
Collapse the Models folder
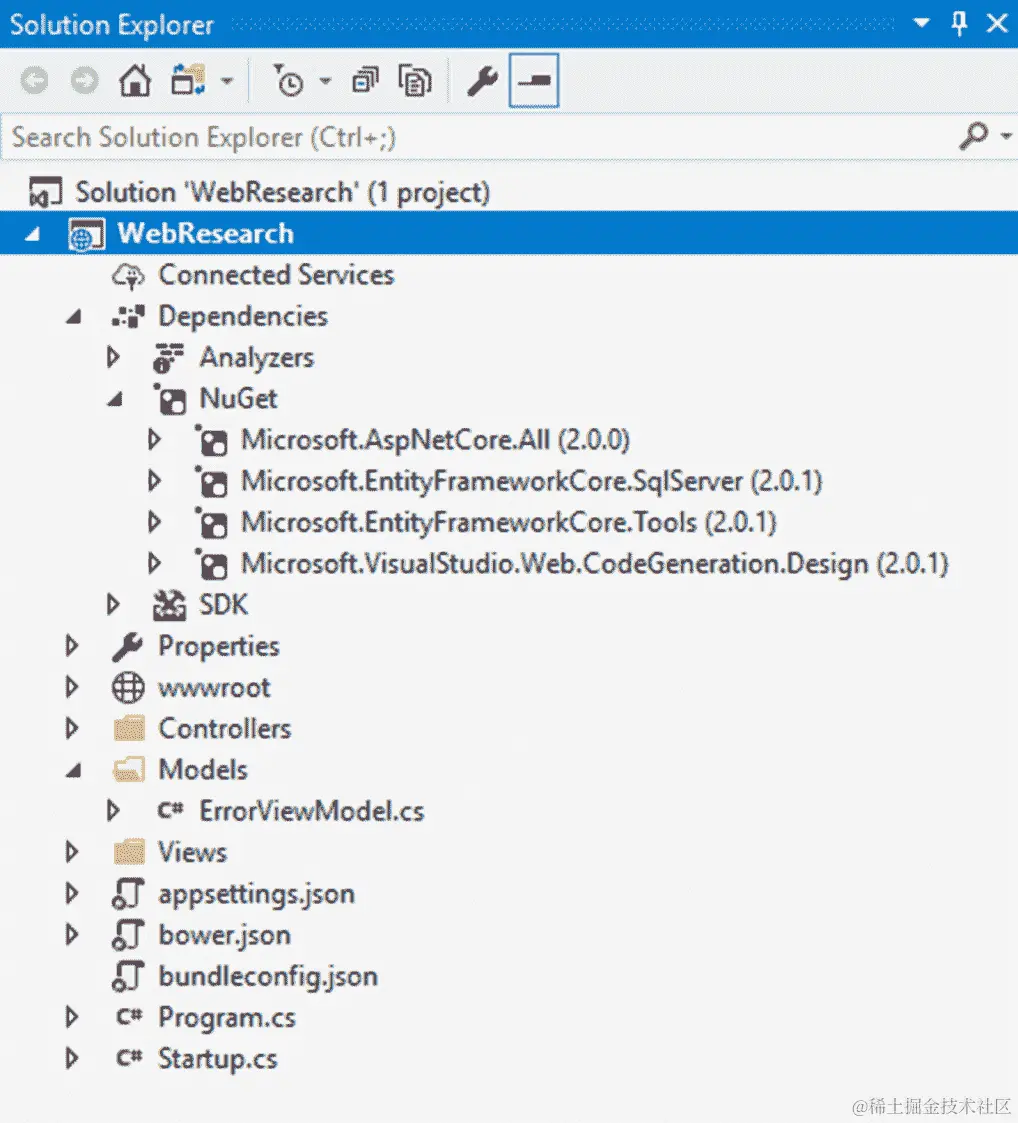73,771
